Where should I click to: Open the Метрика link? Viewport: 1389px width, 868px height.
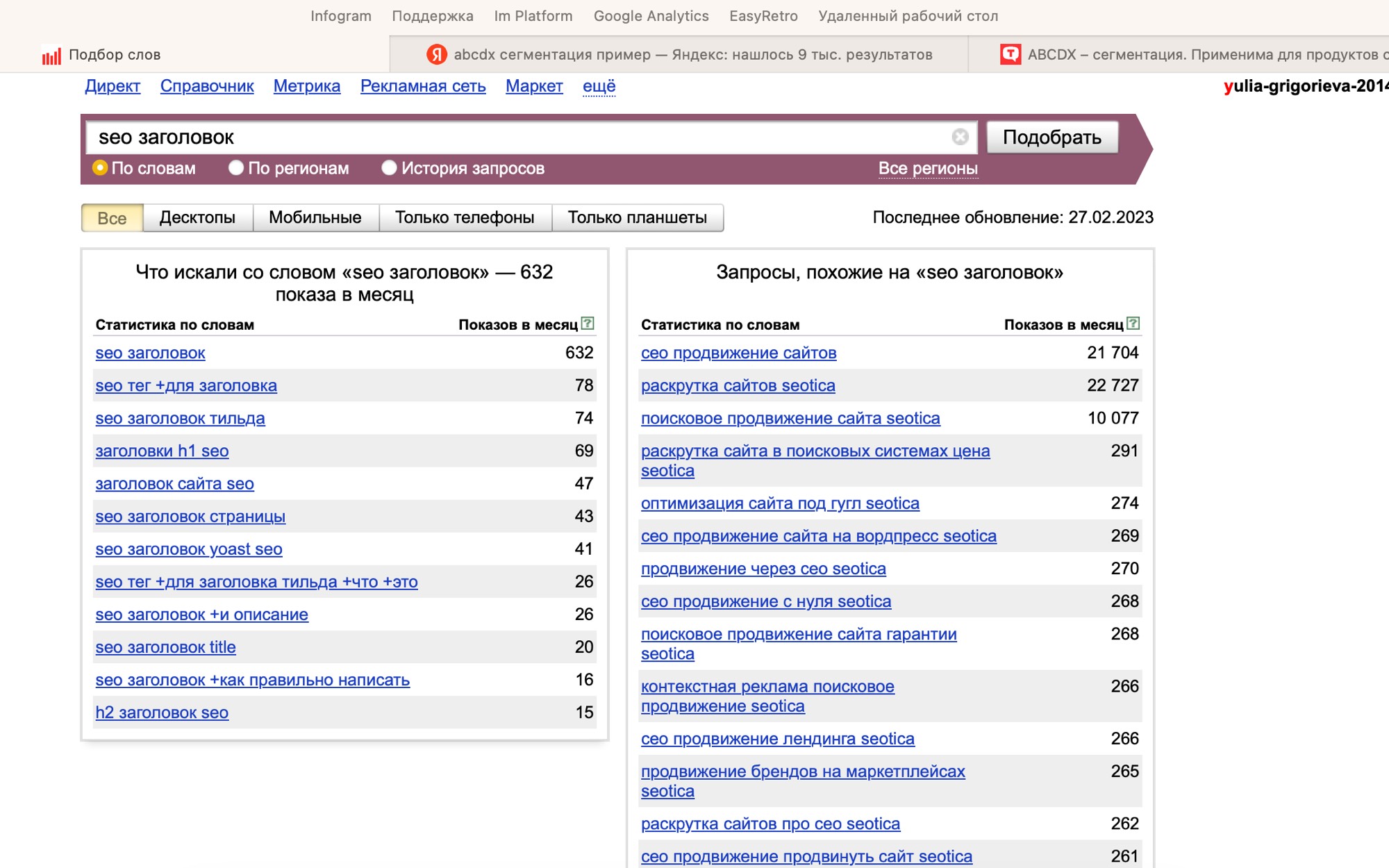[307, 86]
